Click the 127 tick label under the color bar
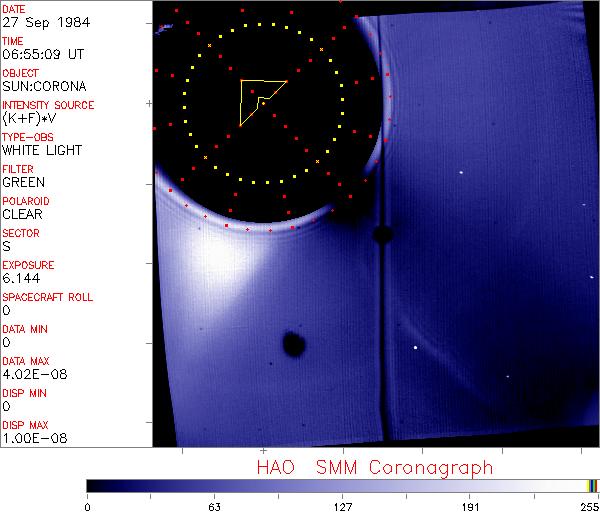600x512 pixels. point(342,506)
